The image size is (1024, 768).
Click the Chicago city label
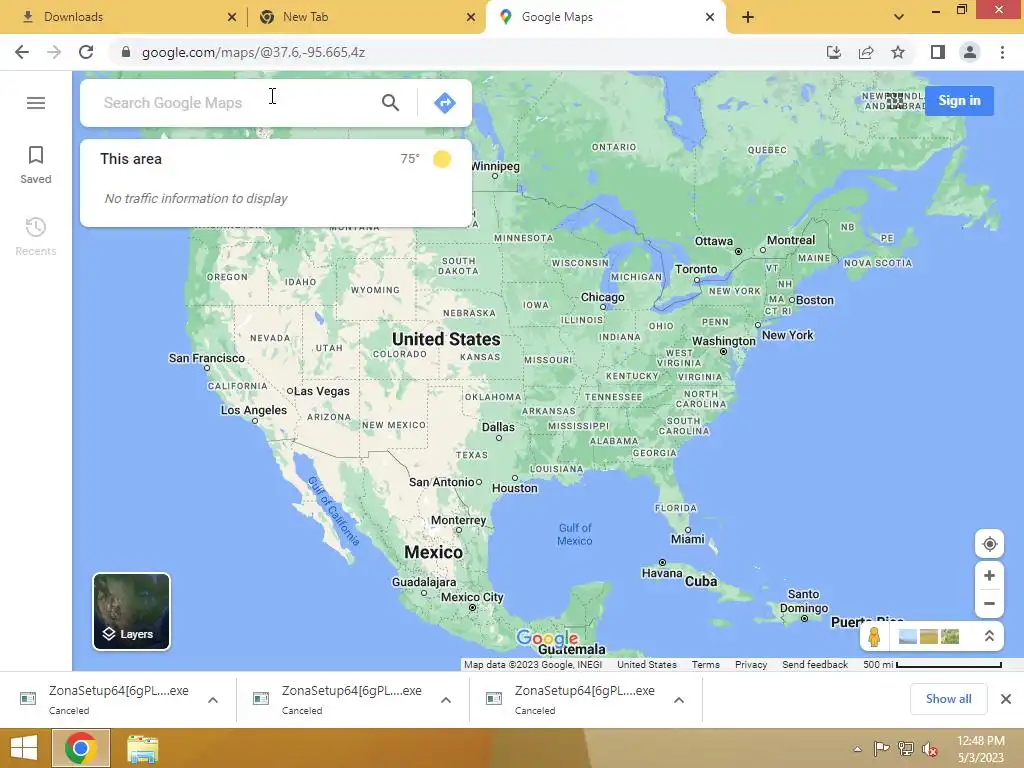[603, 297]
